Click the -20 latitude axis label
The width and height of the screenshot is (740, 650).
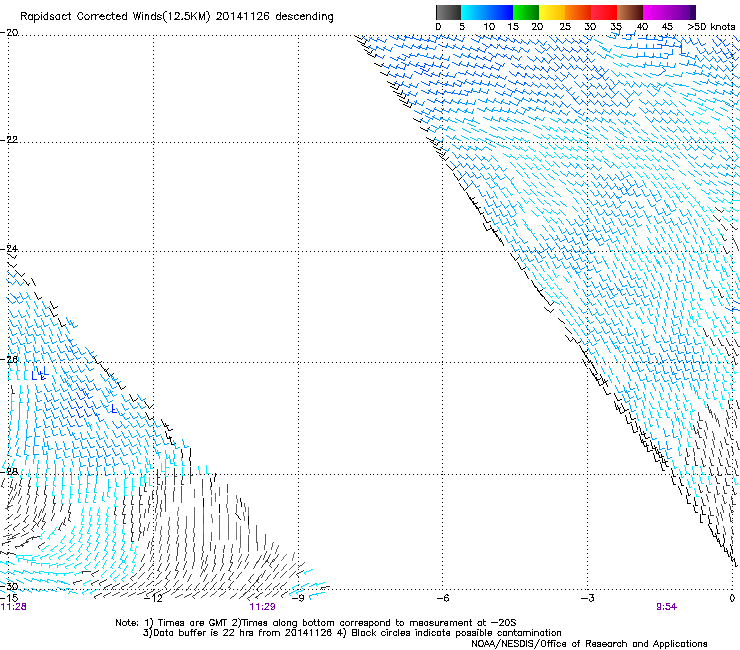coord(9,33)
